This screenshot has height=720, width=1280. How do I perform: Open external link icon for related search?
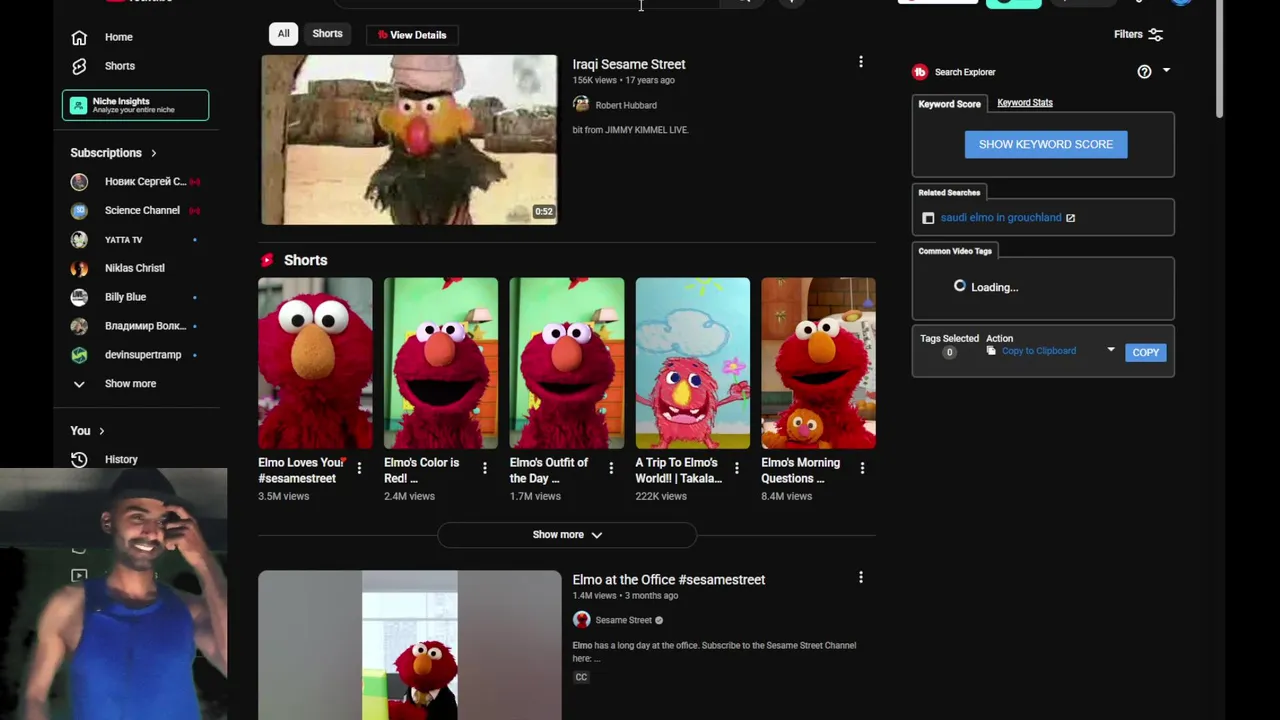click(1070, 218)
